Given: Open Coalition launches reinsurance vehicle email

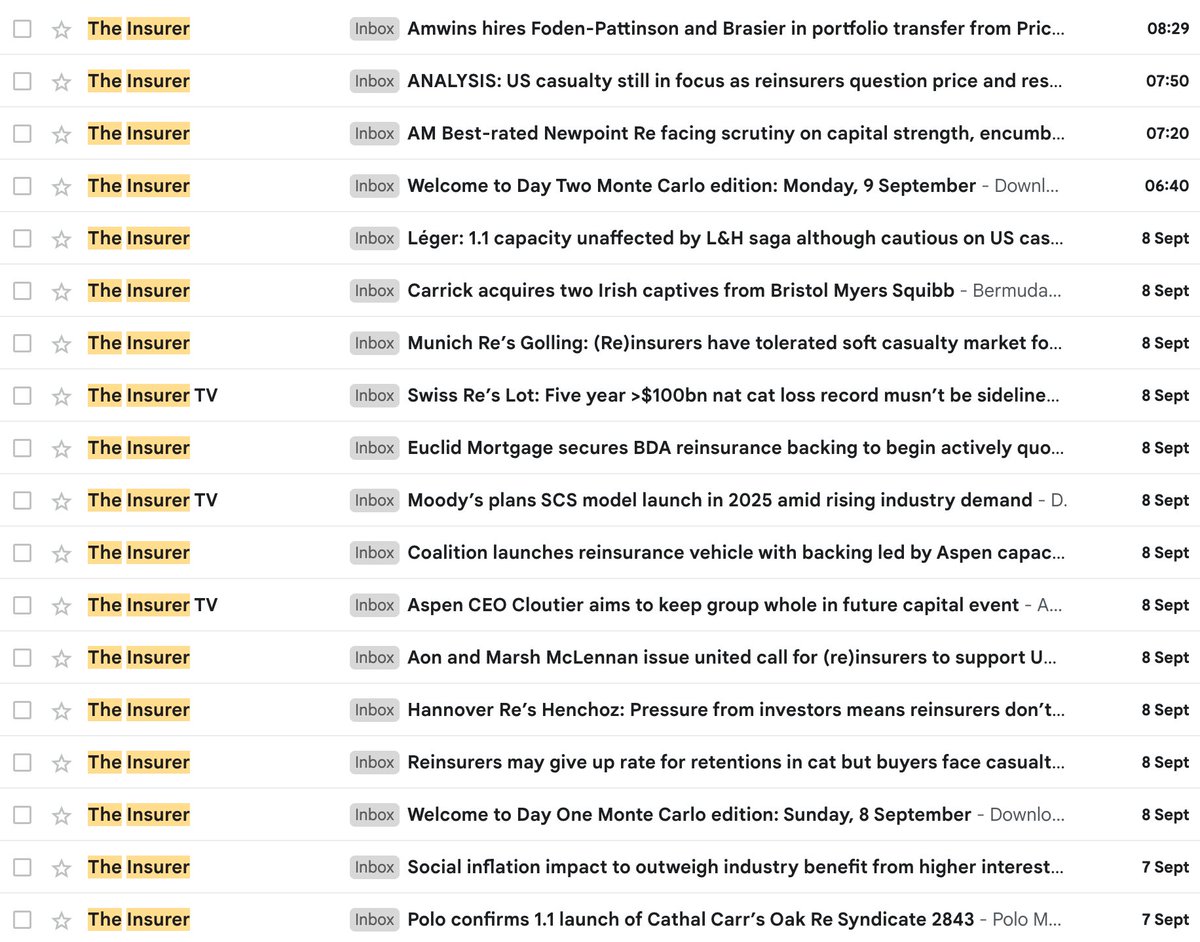Looking at the screenshot, I should pyautogui.click(x=736, y=553).
